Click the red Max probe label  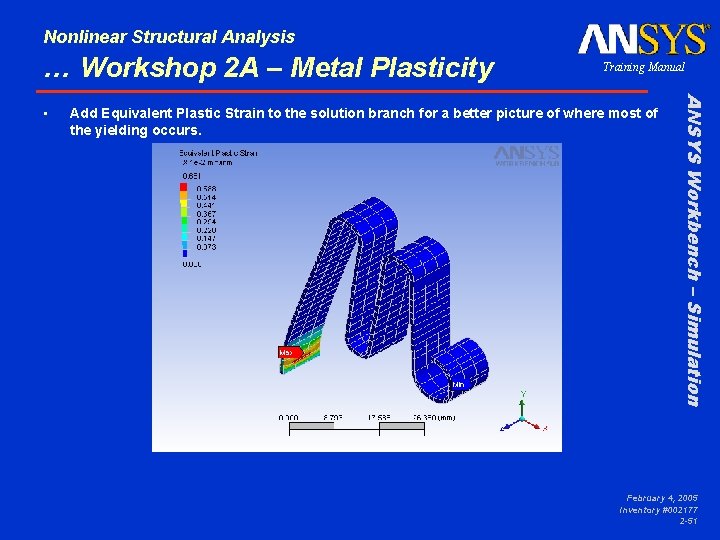[x=290, y=352]
